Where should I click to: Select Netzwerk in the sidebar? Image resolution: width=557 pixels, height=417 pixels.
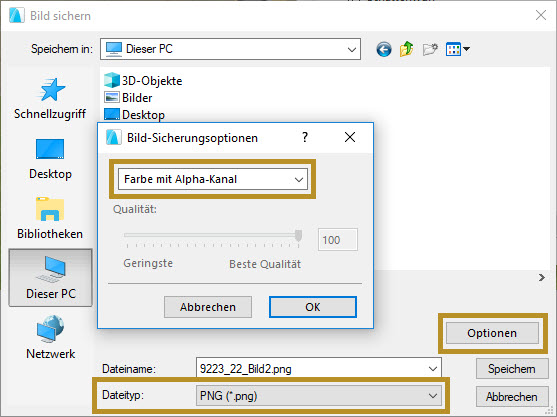[x=50, y=337]
